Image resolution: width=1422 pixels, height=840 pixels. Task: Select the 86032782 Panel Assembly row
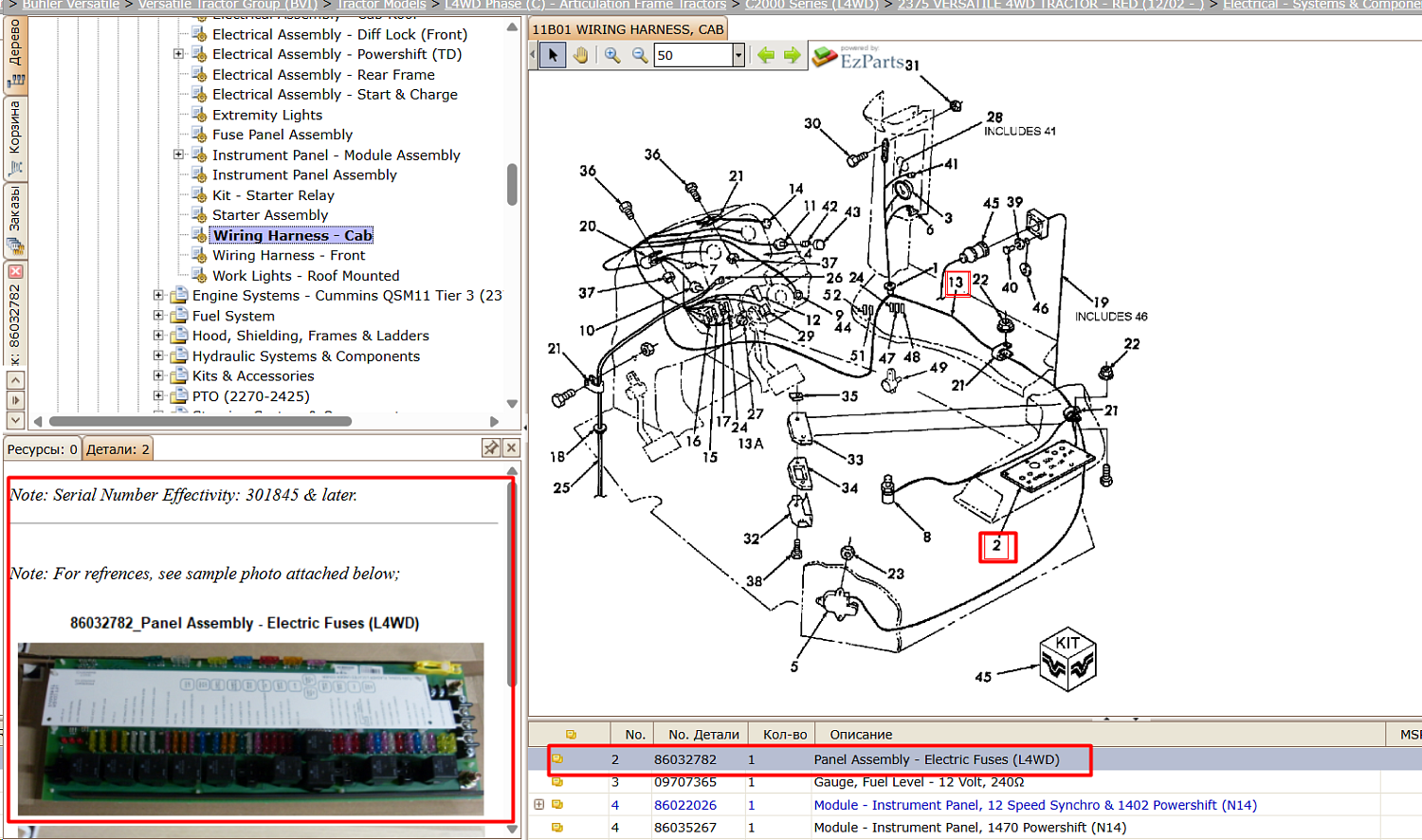coord(975,759)
